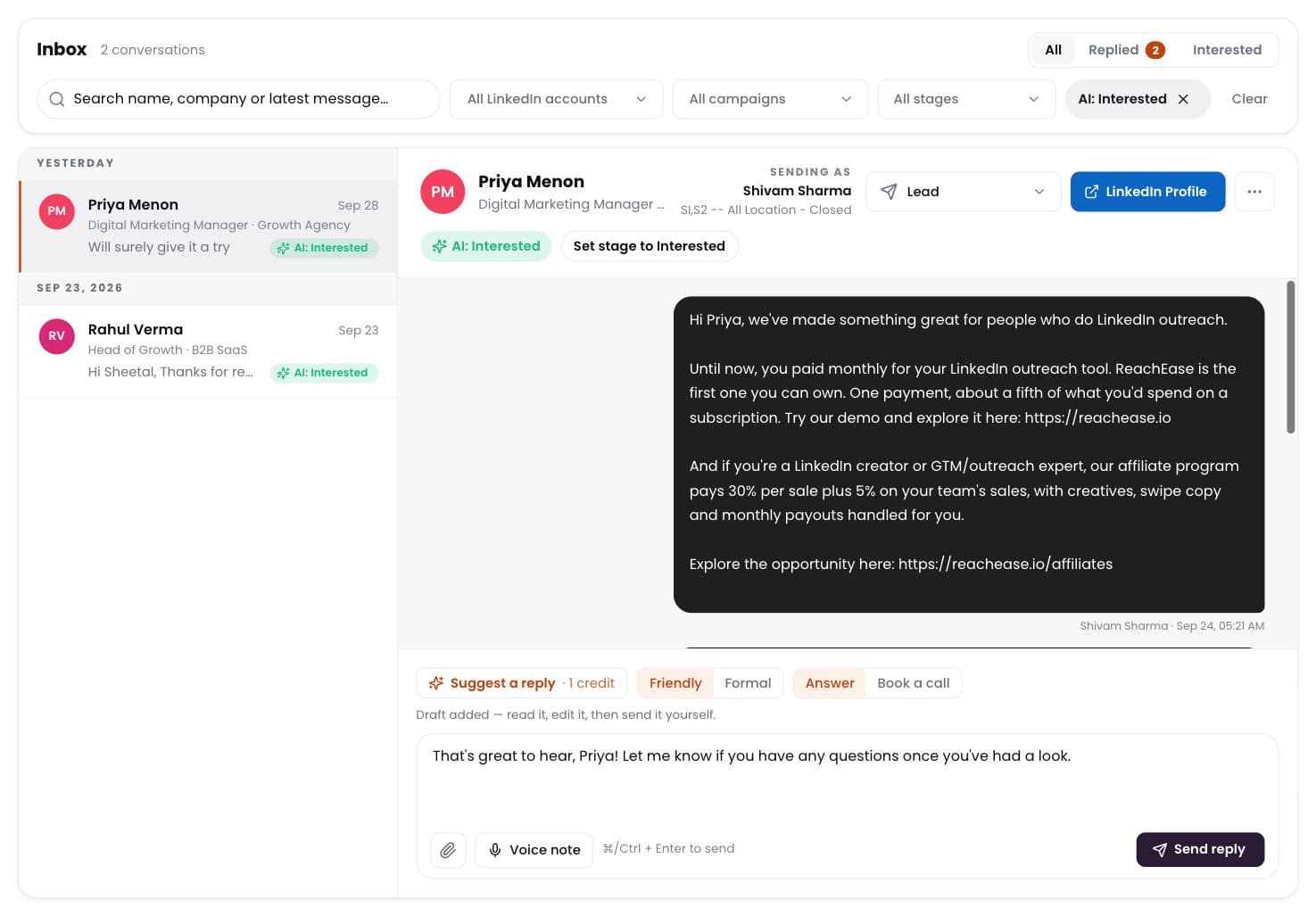This screenshot has height=916, width=1316.
Task: Select the Formal tone option
Action: [x=748, y=683]
